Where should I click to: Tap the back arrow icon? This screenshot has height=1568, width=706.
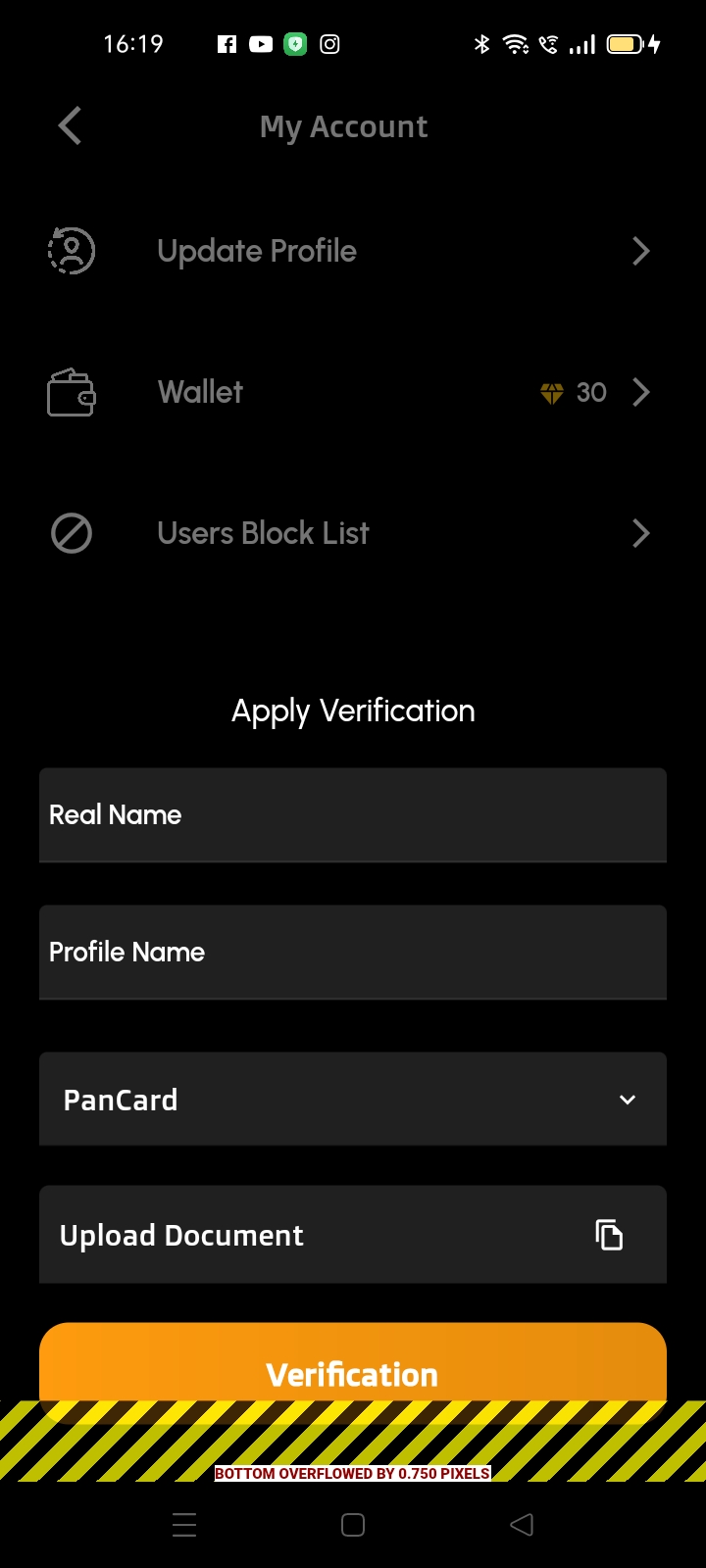(x=70, y=126)
